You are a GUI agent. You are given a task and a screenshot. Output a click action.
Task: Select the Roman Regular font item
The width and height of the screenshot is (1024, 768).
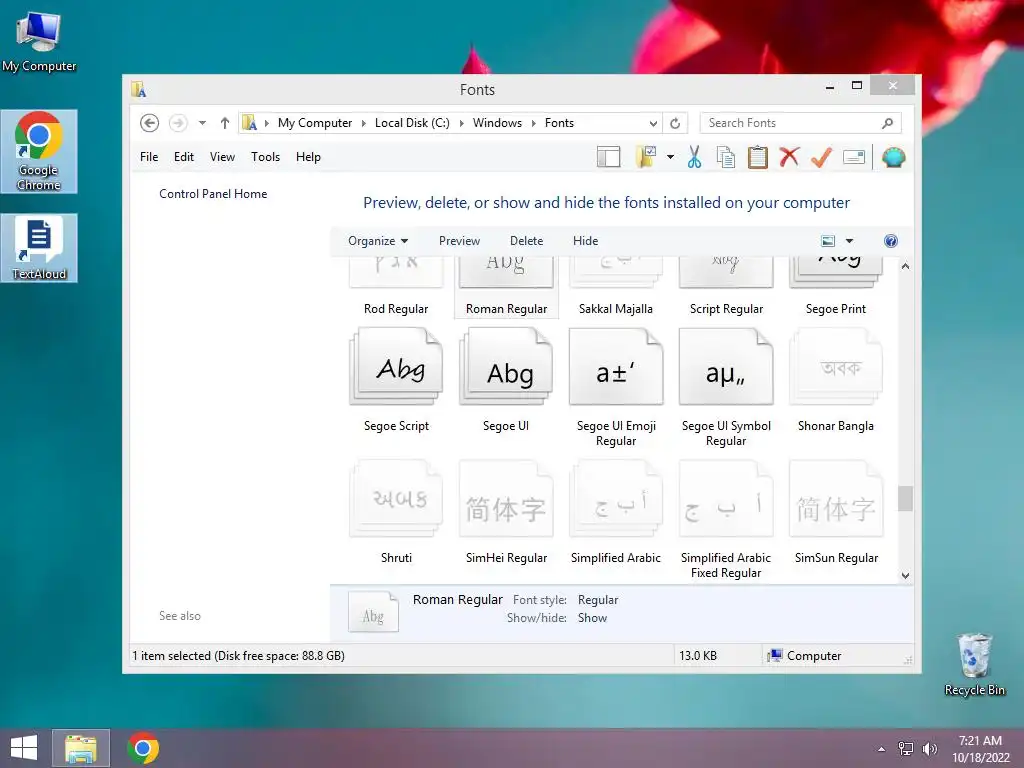click(506, 287)
